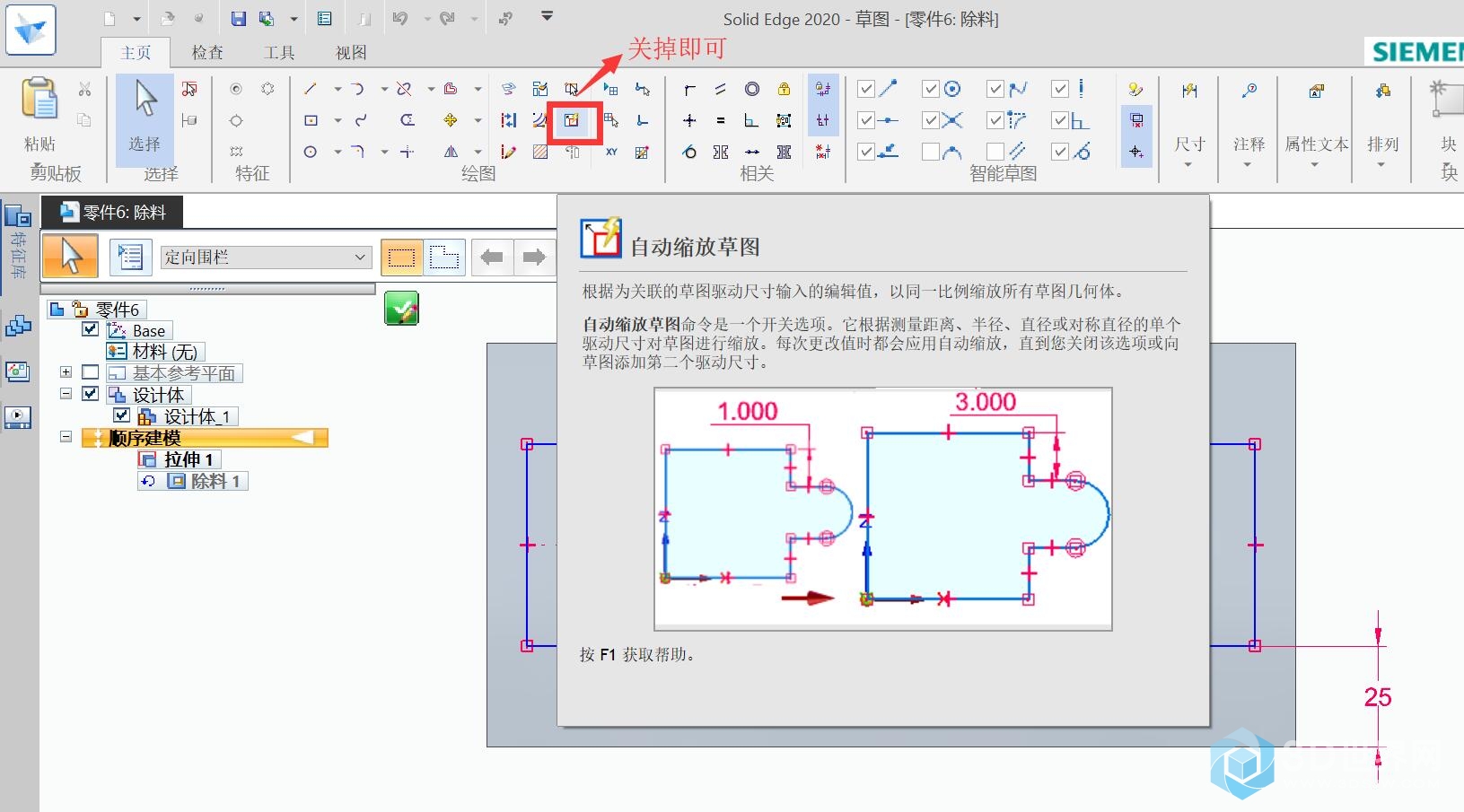The height and width of the screenshot is (812, 1464).
Task: Uncheck the Base coordinate system checkbox in tree
Action: (x=91, y=329)
